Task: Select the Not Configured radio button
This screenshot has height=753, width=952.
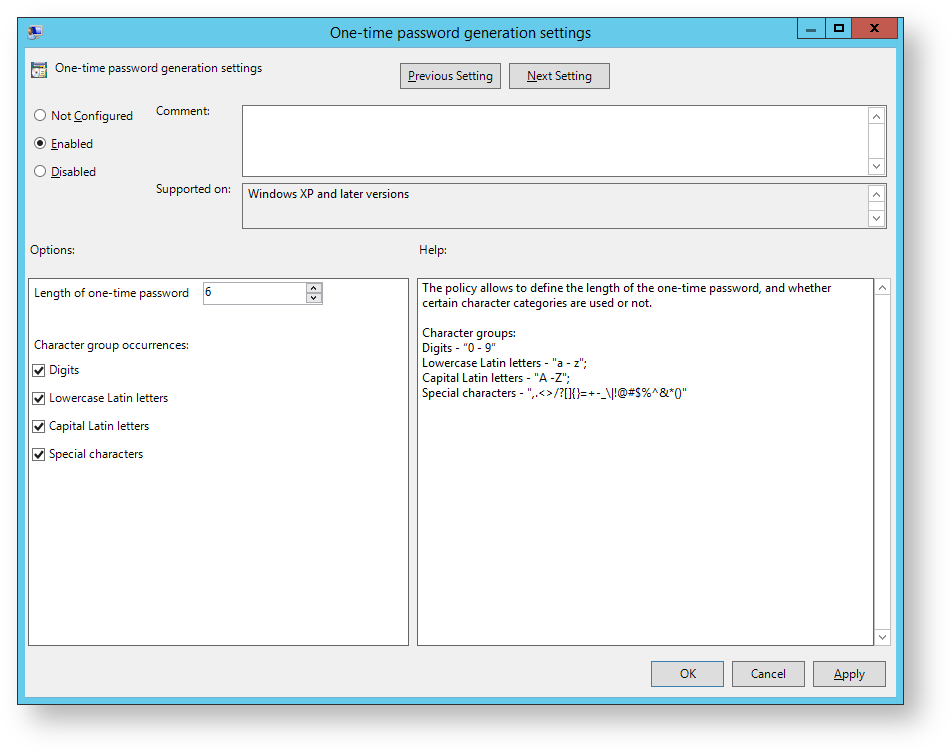Action: click(40, 116)
